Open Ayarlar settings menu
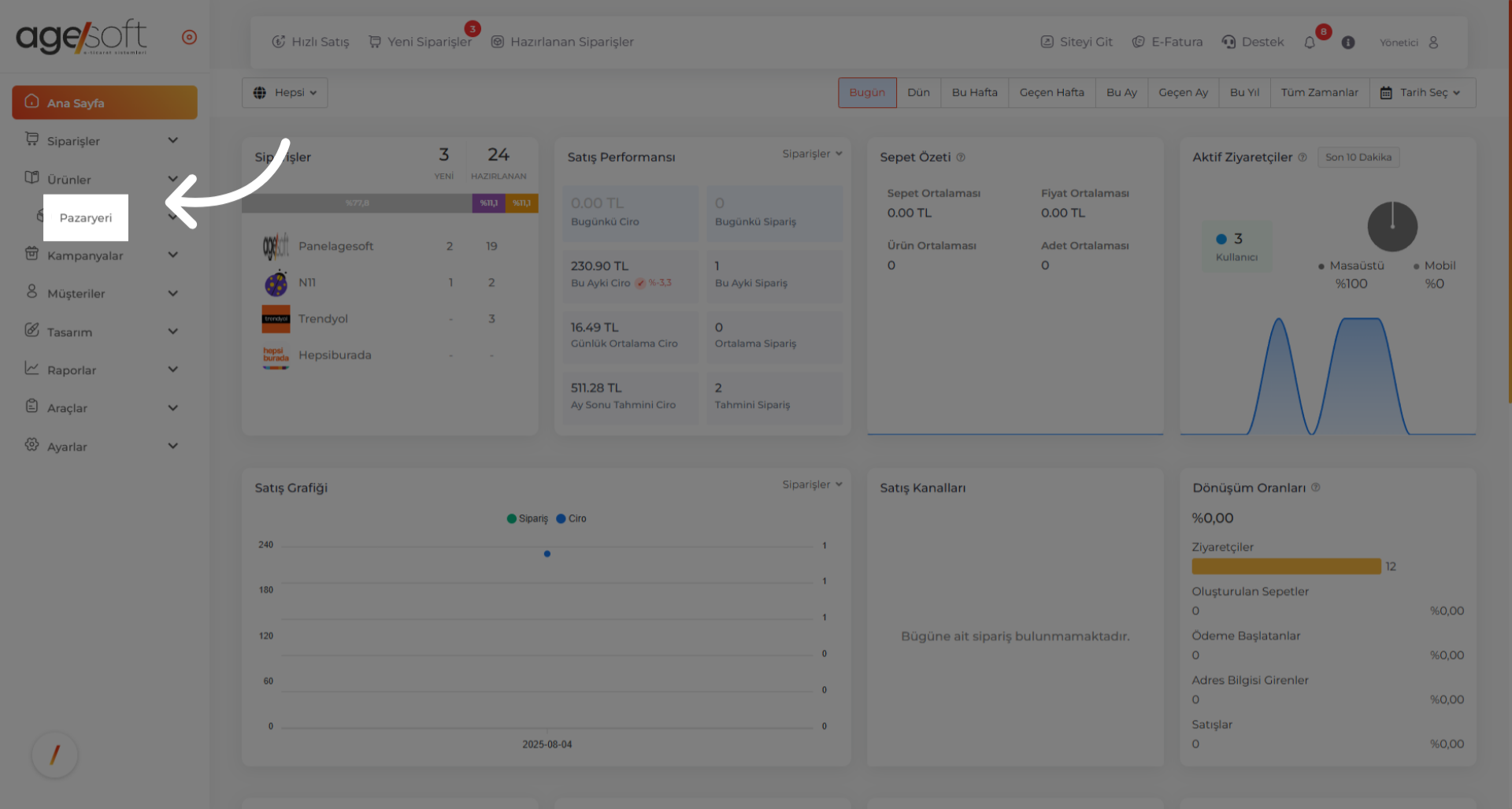The height and width of the screenshot is (809, 1512). (x=105, y=447)
